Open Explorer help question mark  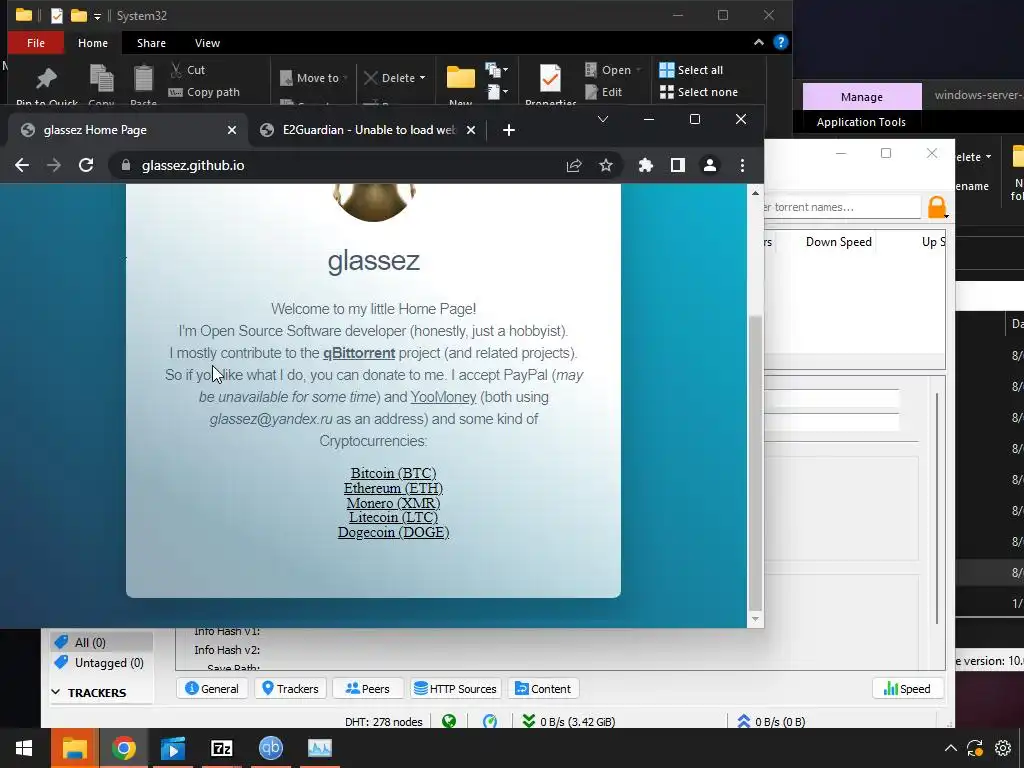click(780, 42)
